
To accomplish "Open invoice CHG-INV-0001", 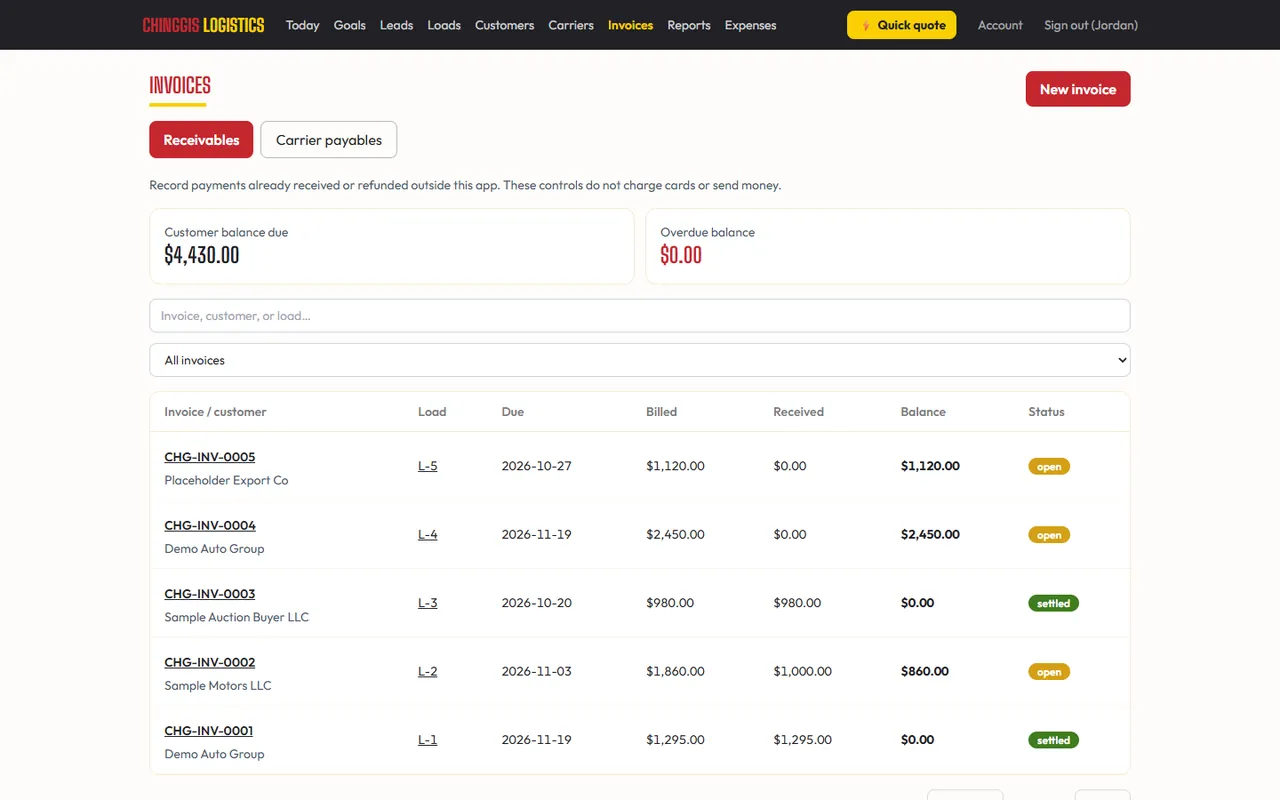I will click(x=209, y=731).
